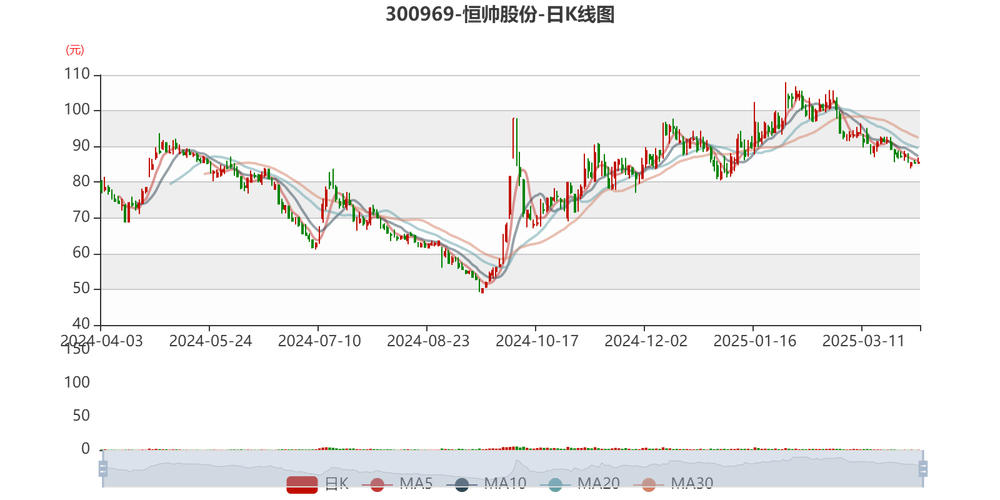Click the 100 price axis label above 90

coord(78,110)
